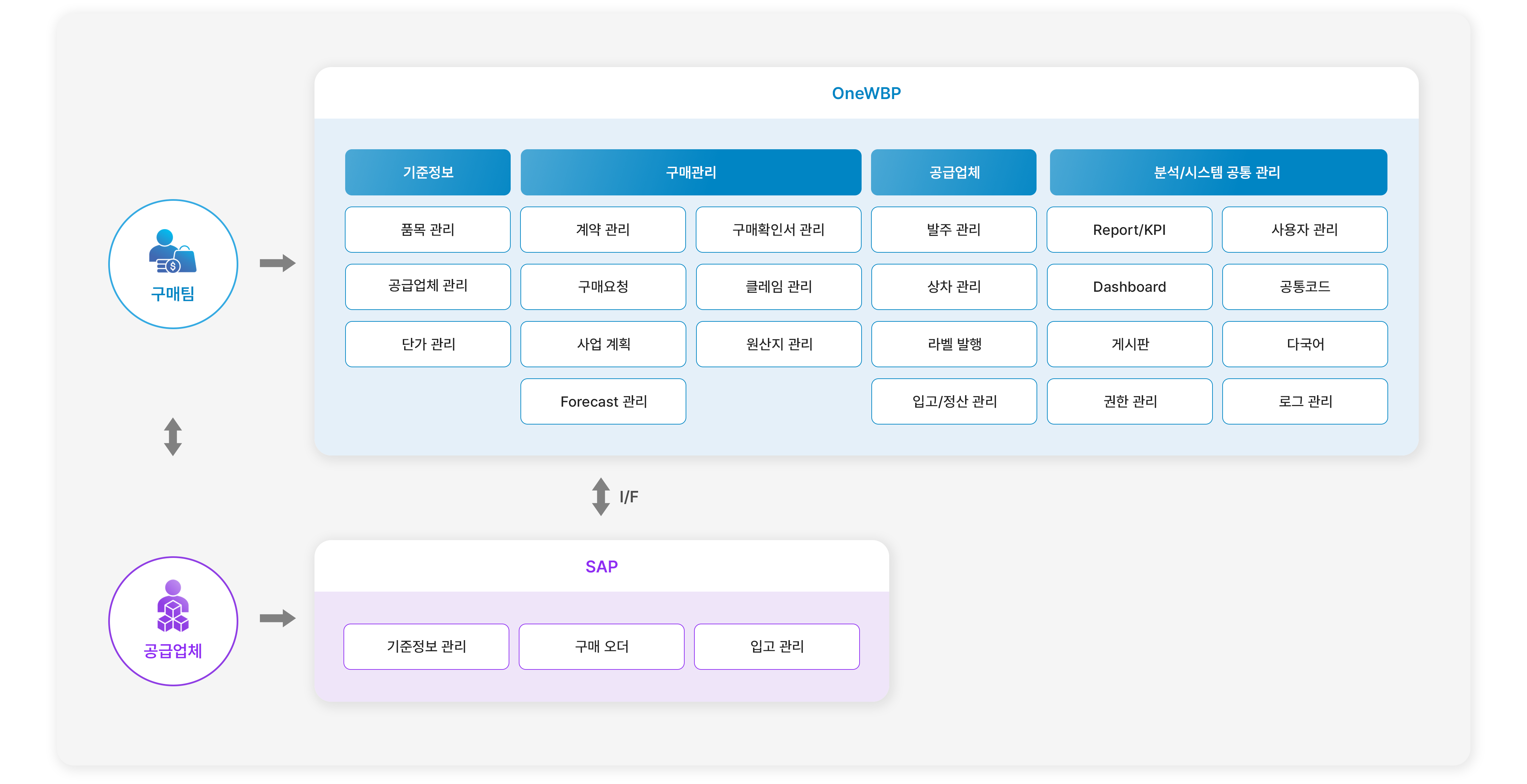
Task: Click SAP 구매 오더 box
Action: click(601, 647)
